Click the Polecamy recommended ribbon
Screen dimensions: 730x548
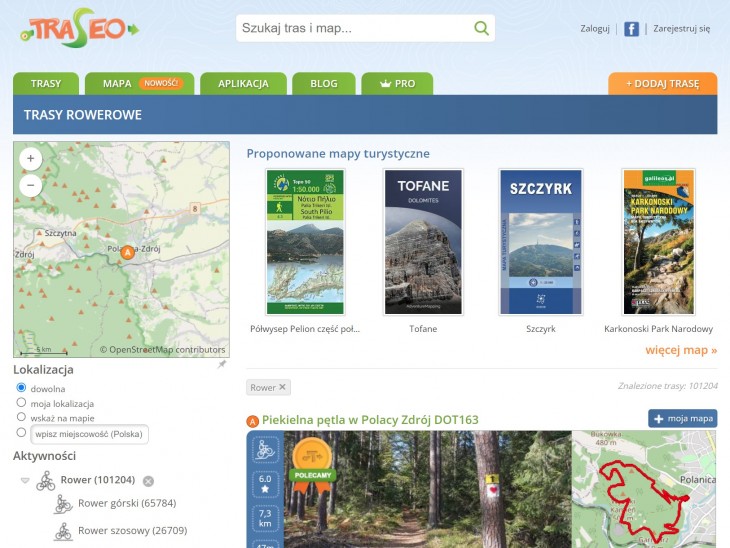[x=312, y=465]
